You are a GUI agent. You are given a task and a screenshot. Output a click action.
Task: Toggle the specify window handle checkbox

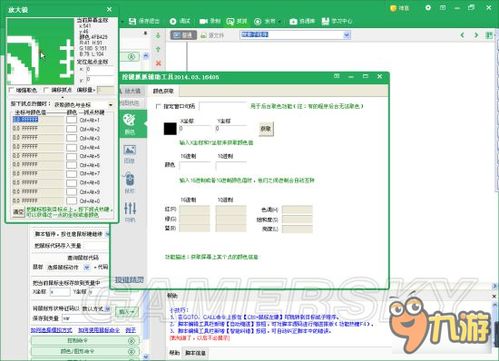click(x=158, y=106)
